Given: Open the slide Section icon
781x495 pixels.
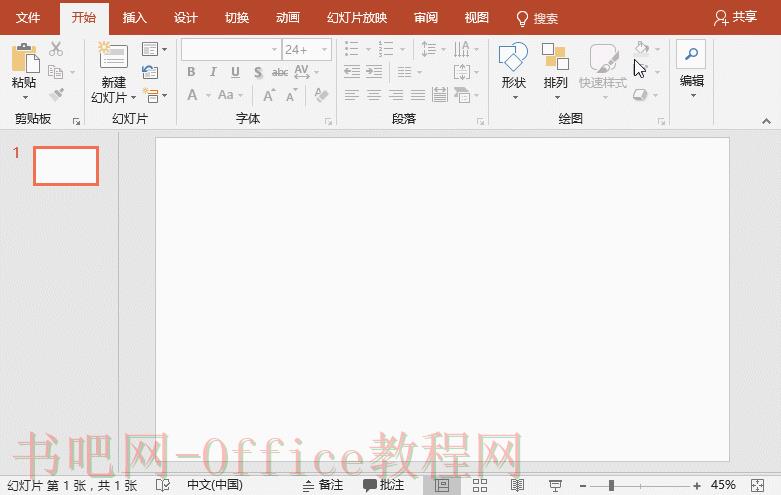Looking at the screenshot, I should 151,95.
